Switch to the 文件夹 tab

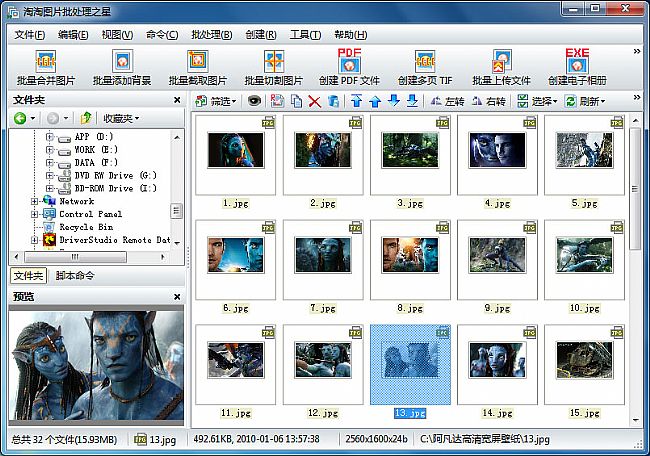28,276
